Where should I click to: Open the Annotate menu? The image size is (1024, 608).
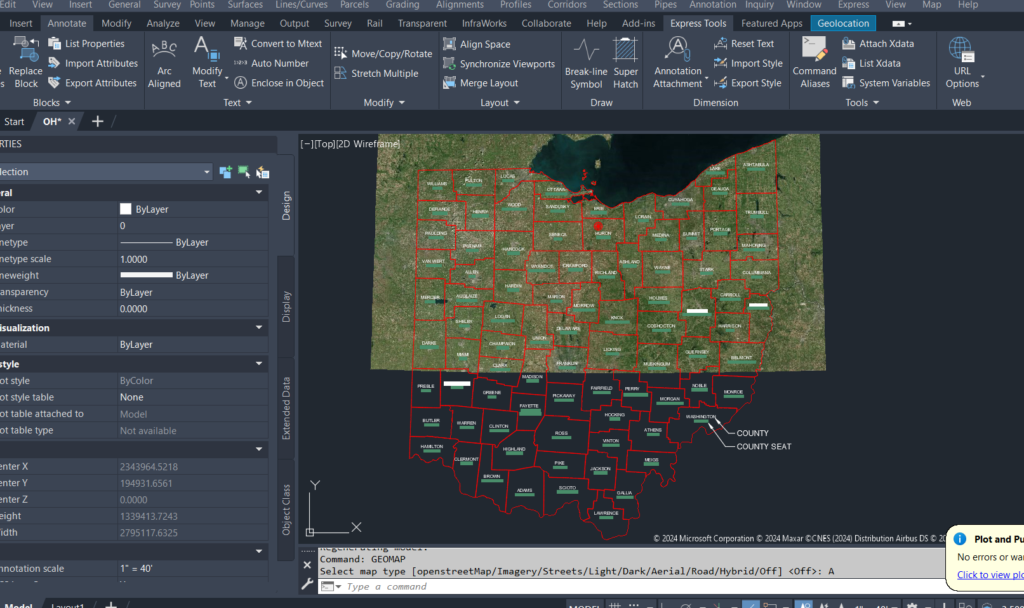67,22
